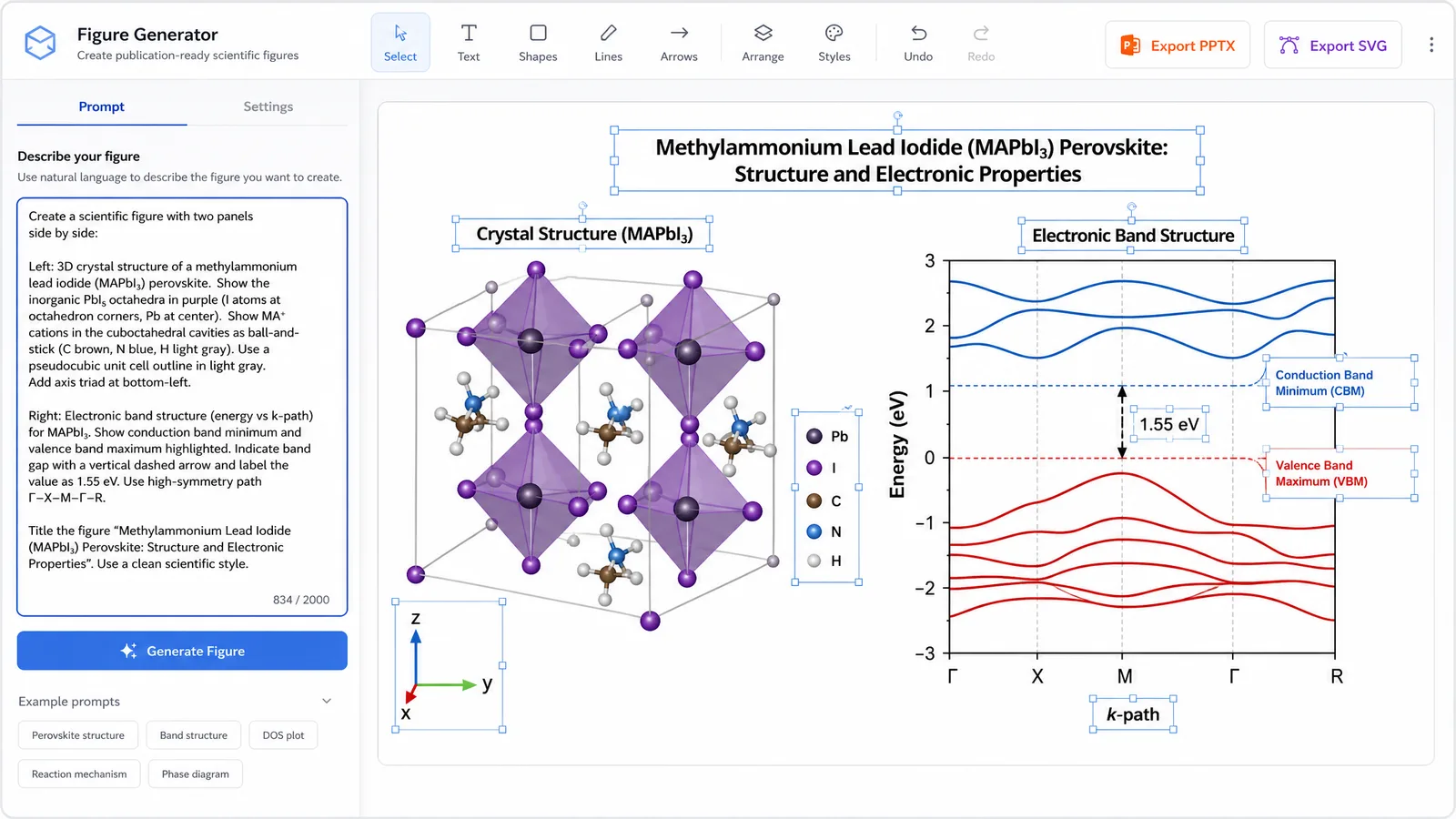Click the Pb atom legend swatch
The height and width of the screenshot is (819, 1456).
tap(814, 436)
